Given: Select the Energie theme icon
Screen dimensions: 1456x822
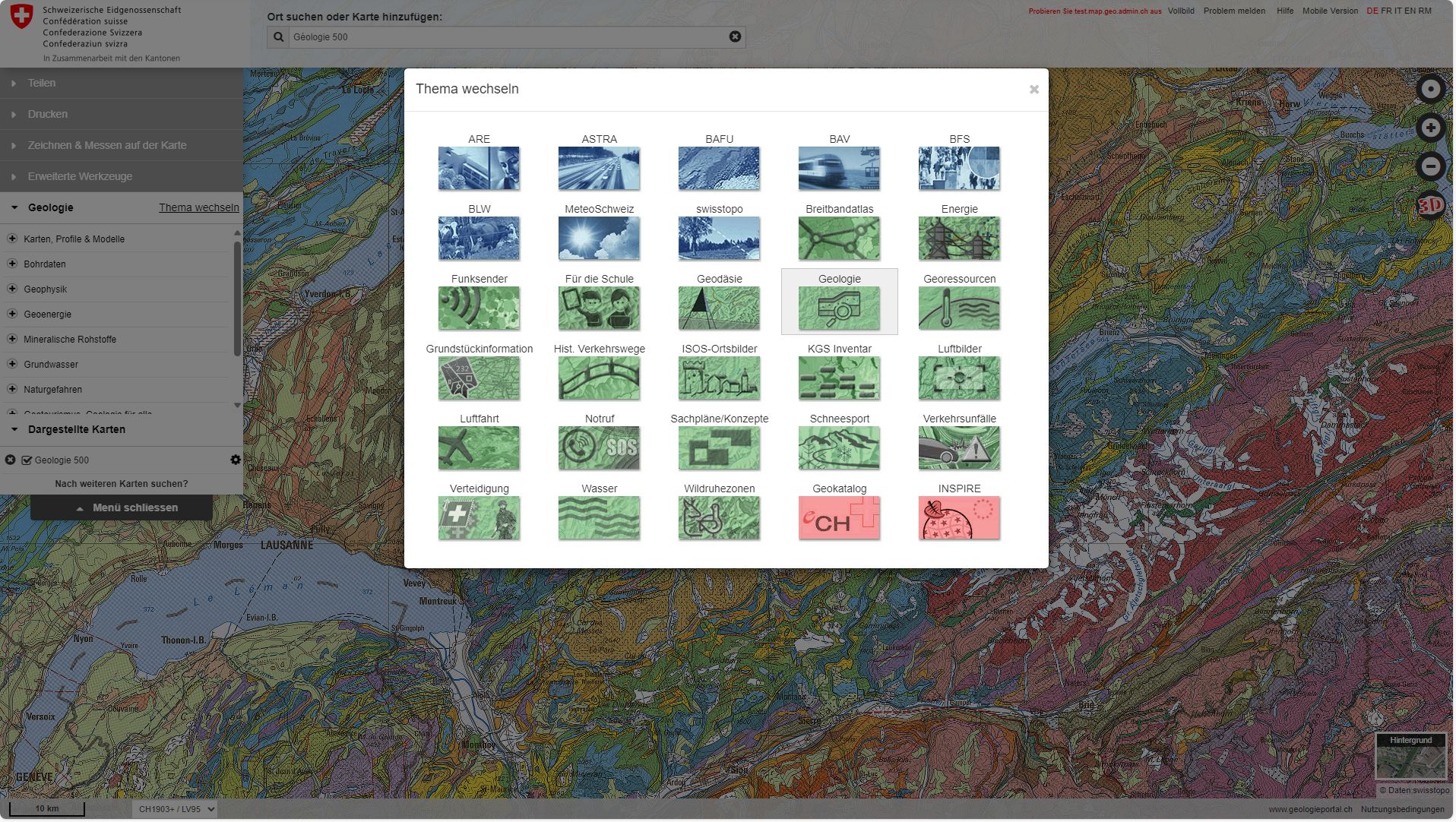Looking at the screenshot, I should pos(959,238).
